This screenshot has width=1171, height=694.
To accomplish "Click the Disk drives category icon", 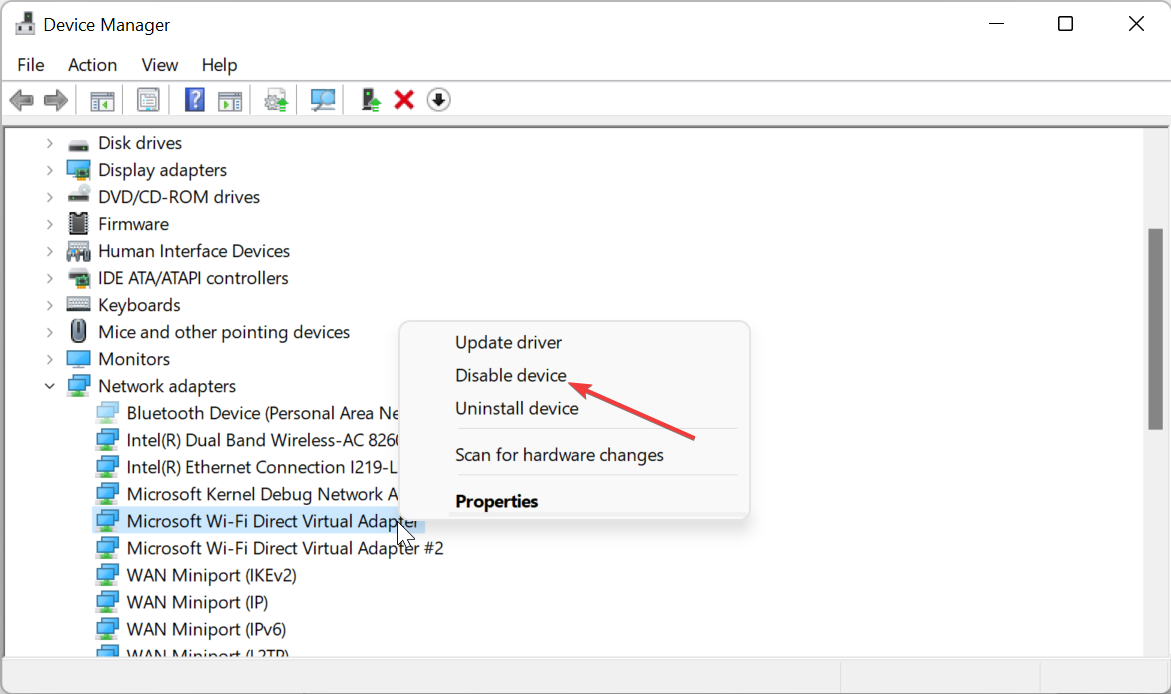I will pos(78,143).
